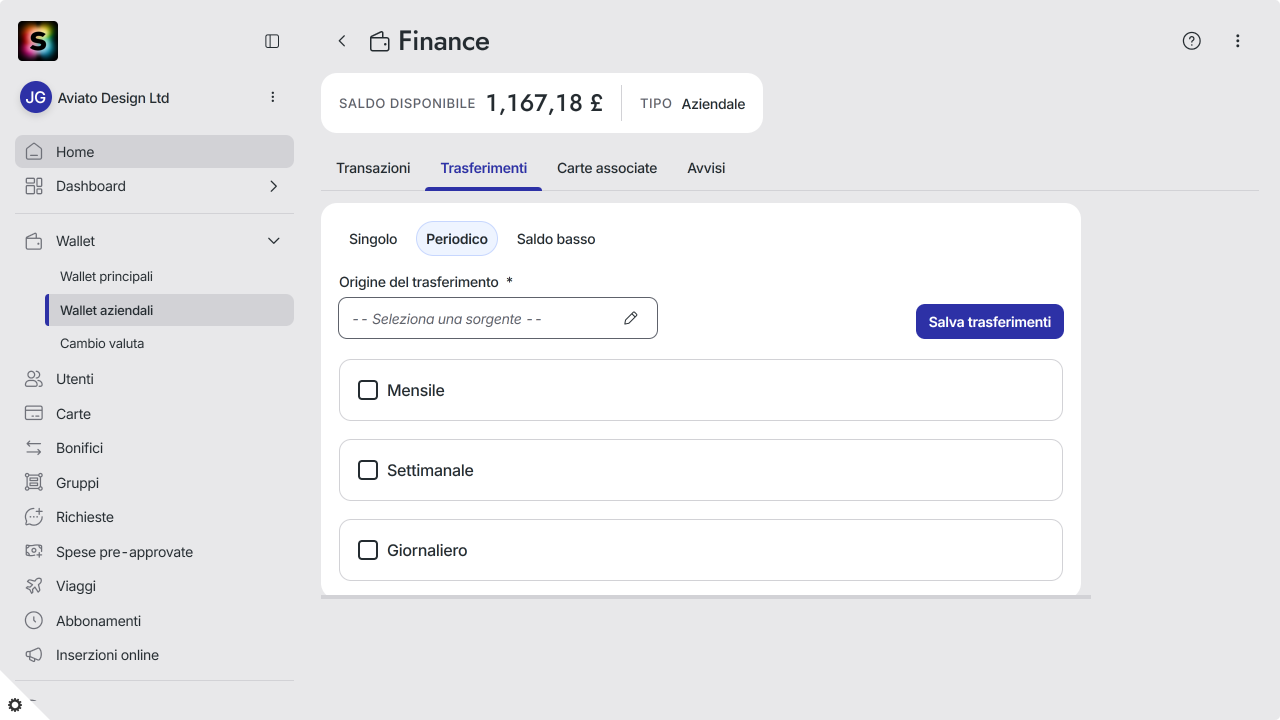Open Seleziona una sorgente dropdown

498,318
